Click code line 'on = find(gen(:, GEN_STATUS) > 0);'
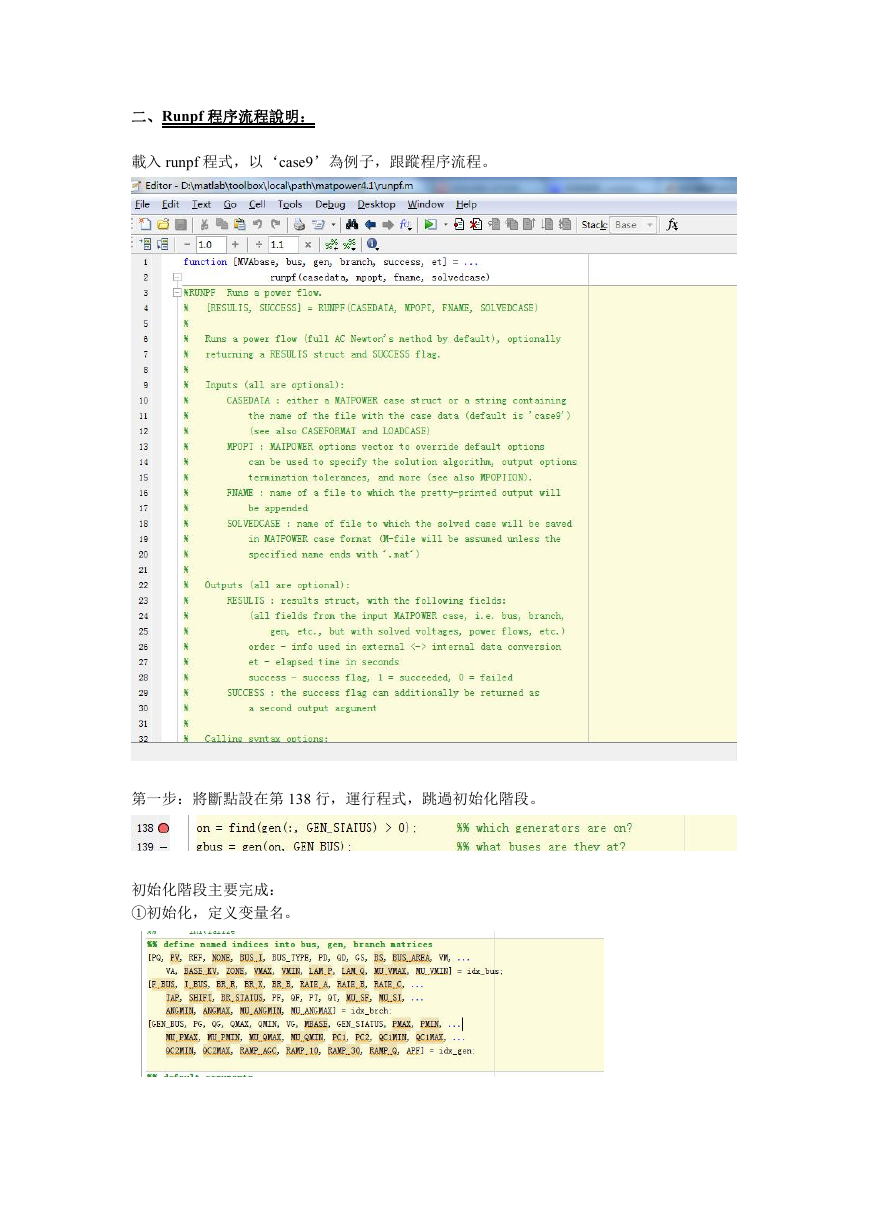869x1228 pixels. [307, 828]
